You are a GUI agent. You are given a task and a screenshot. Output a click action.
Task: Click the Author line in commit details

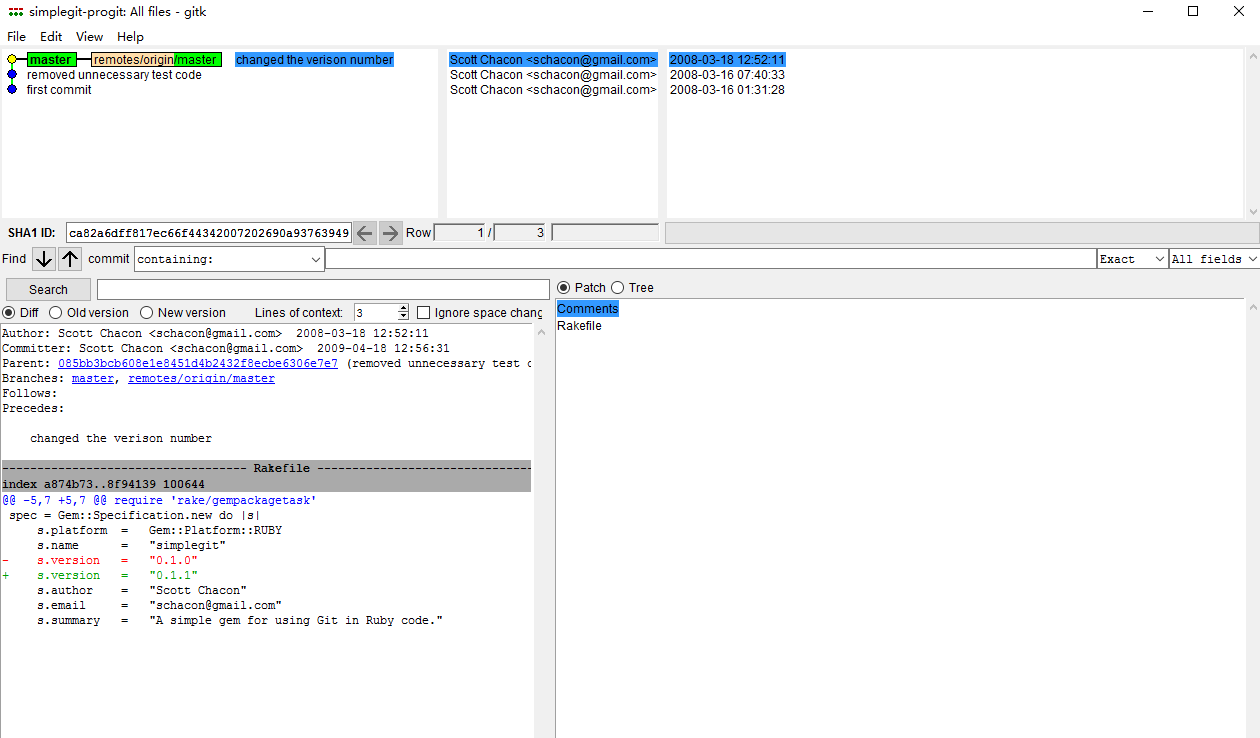click(x=215, y=333)
